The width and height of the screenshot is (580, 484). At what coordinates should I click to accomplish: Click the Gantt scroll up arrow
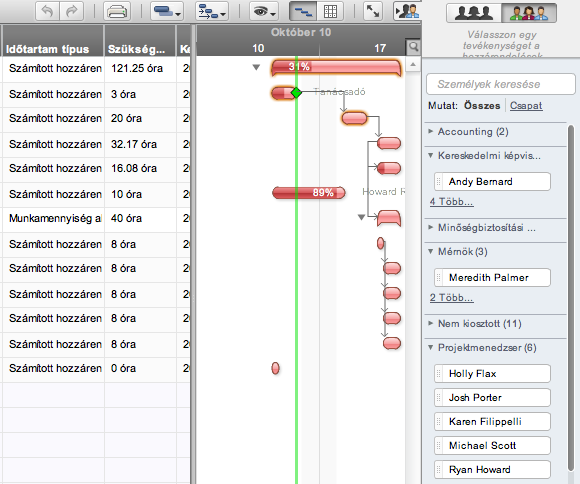point(413,65)
